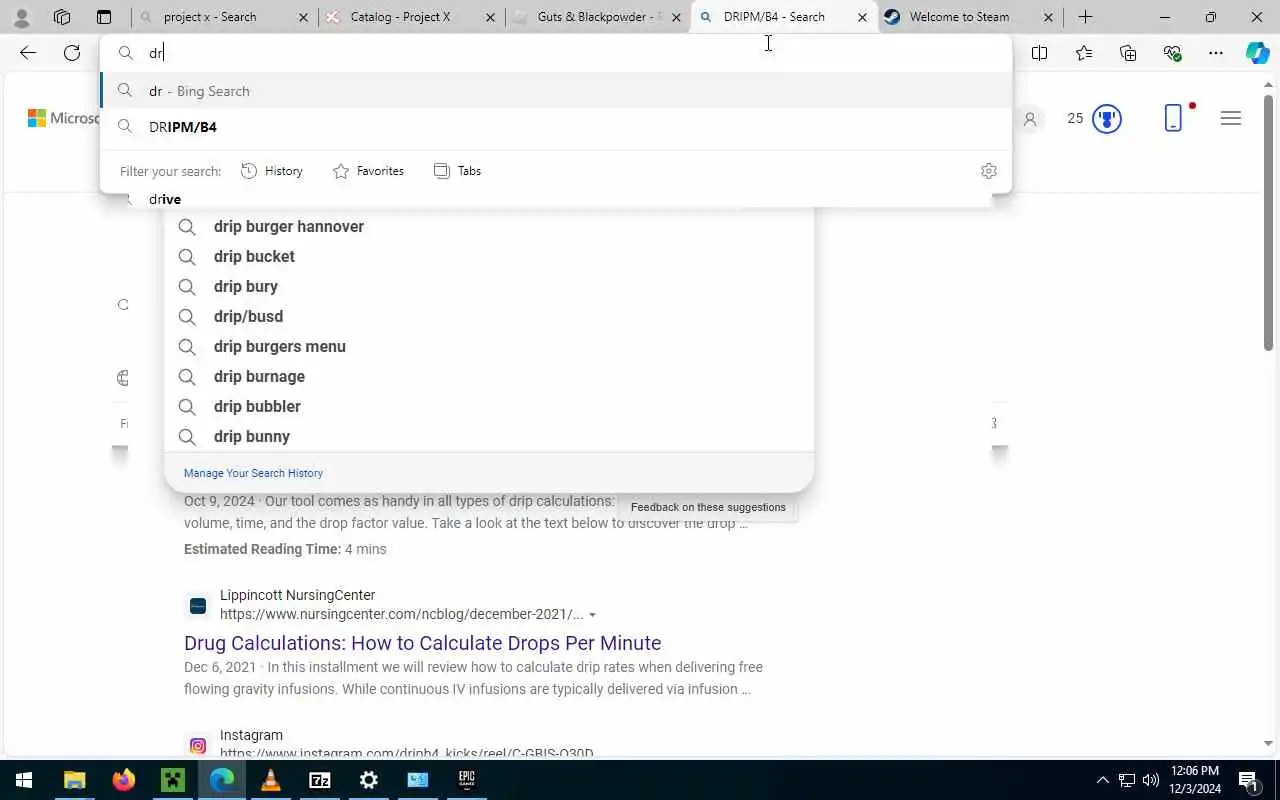Close the 'Guts & Blackpowder' tab

(676, 17)
